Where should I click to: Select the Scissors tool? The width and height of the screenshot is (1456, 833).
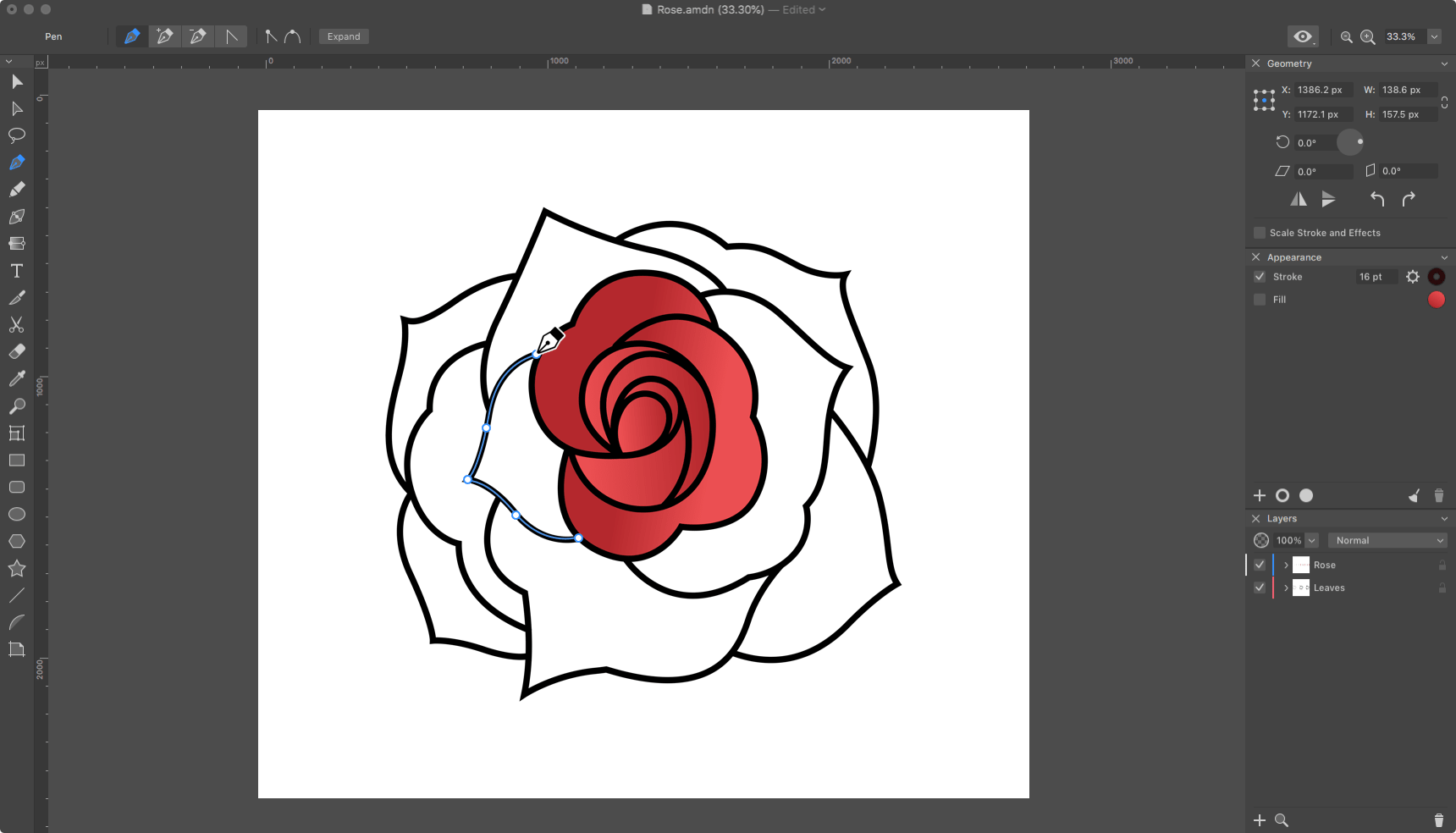[16, 325]
